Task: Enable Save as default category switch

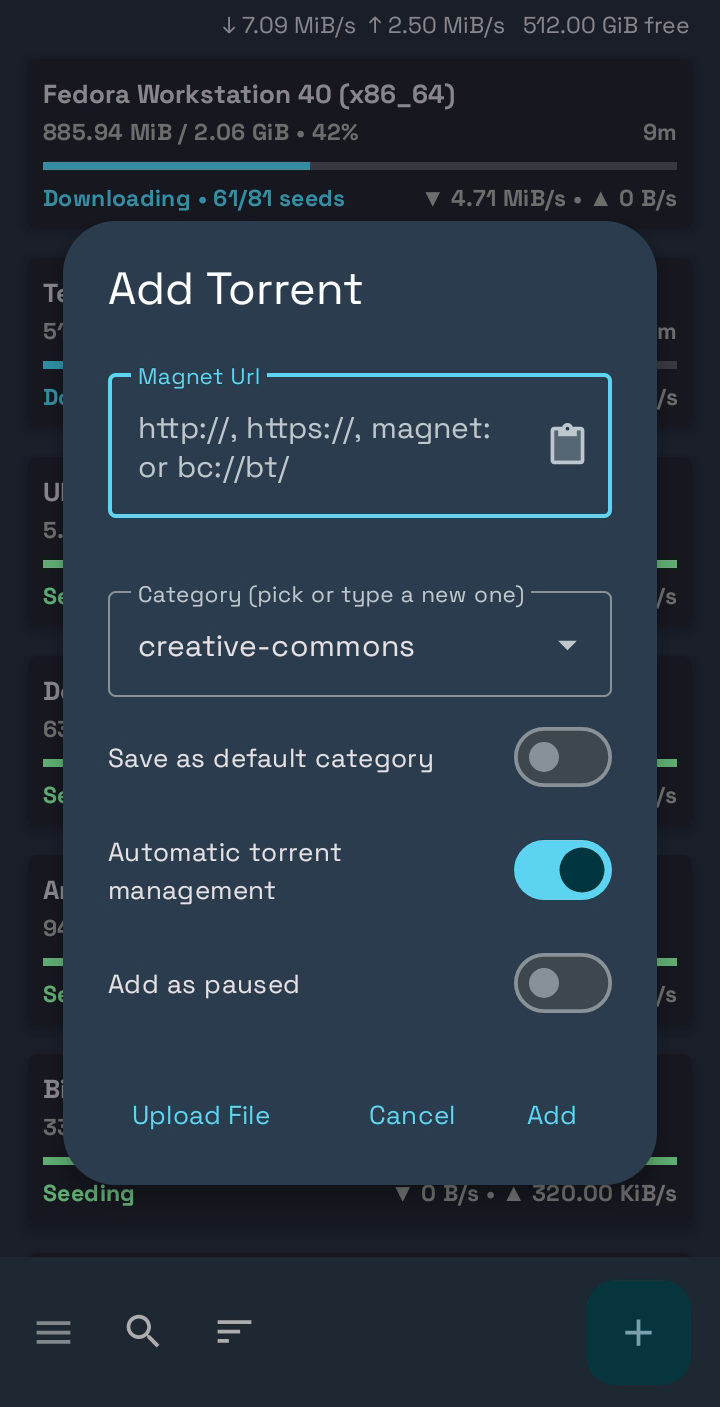Action: click(x=562, y=757)
